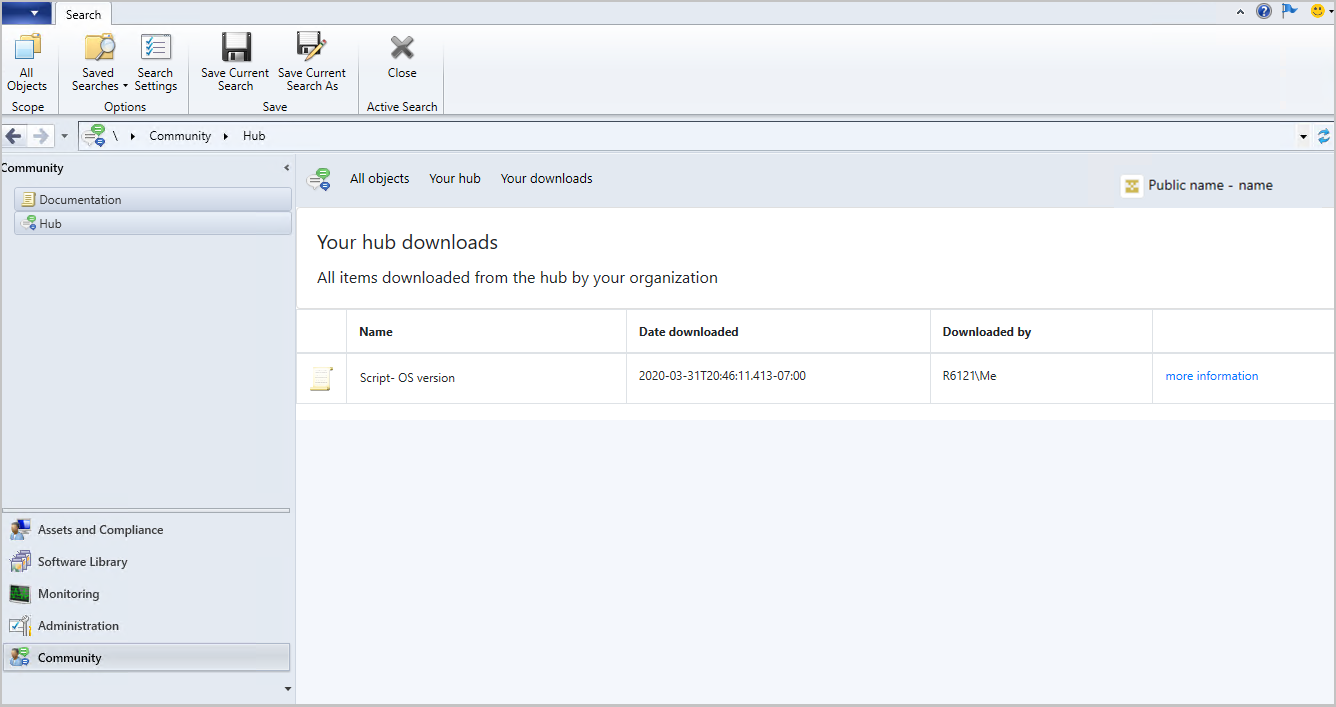This screenshot has width=1336, height=707.
Task: Click the back navigation arrow
Action: point(14,136)
